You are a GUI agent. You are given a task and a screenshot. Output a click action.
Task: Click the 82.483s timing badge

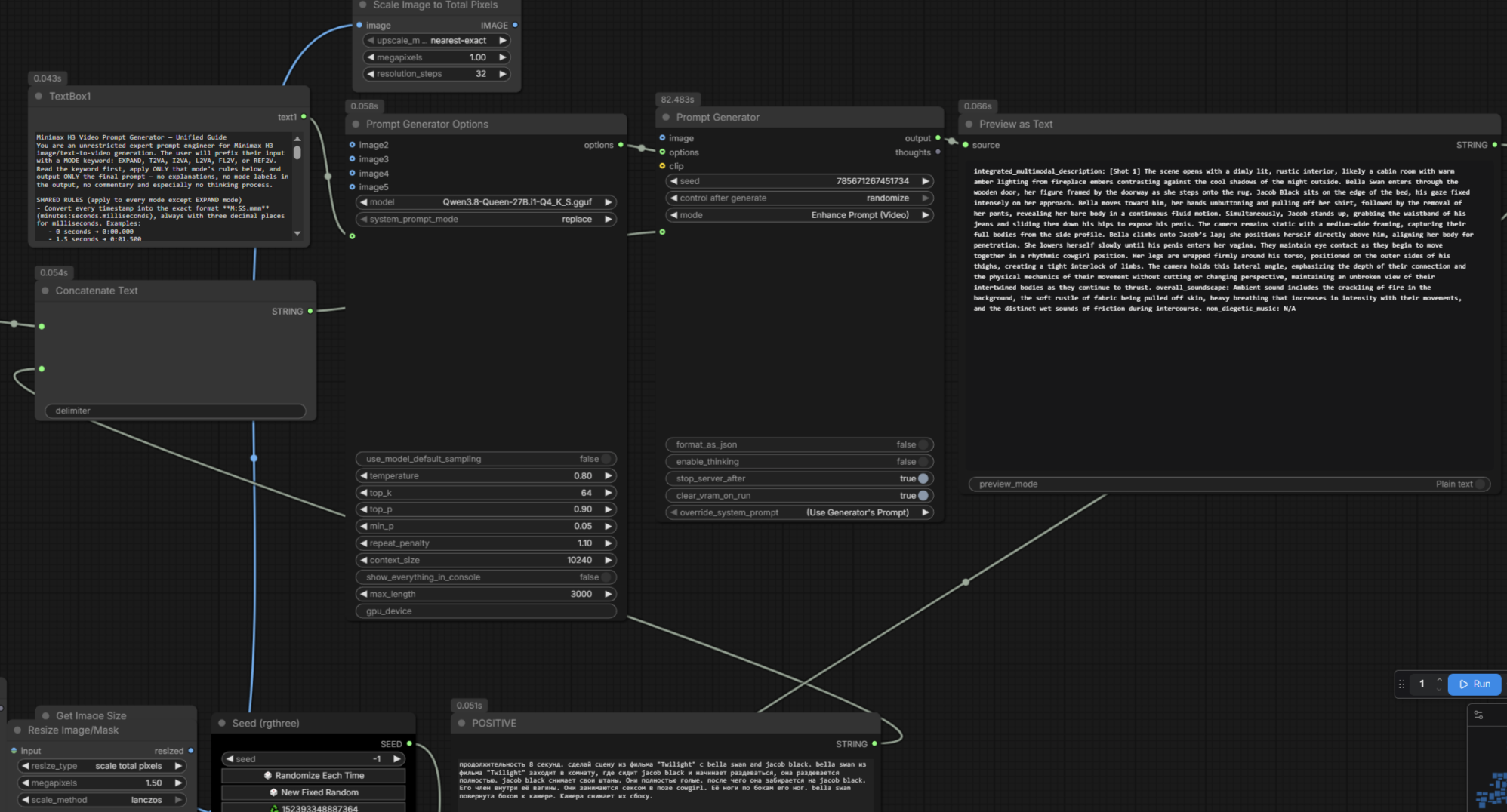[x=677, y=100]
